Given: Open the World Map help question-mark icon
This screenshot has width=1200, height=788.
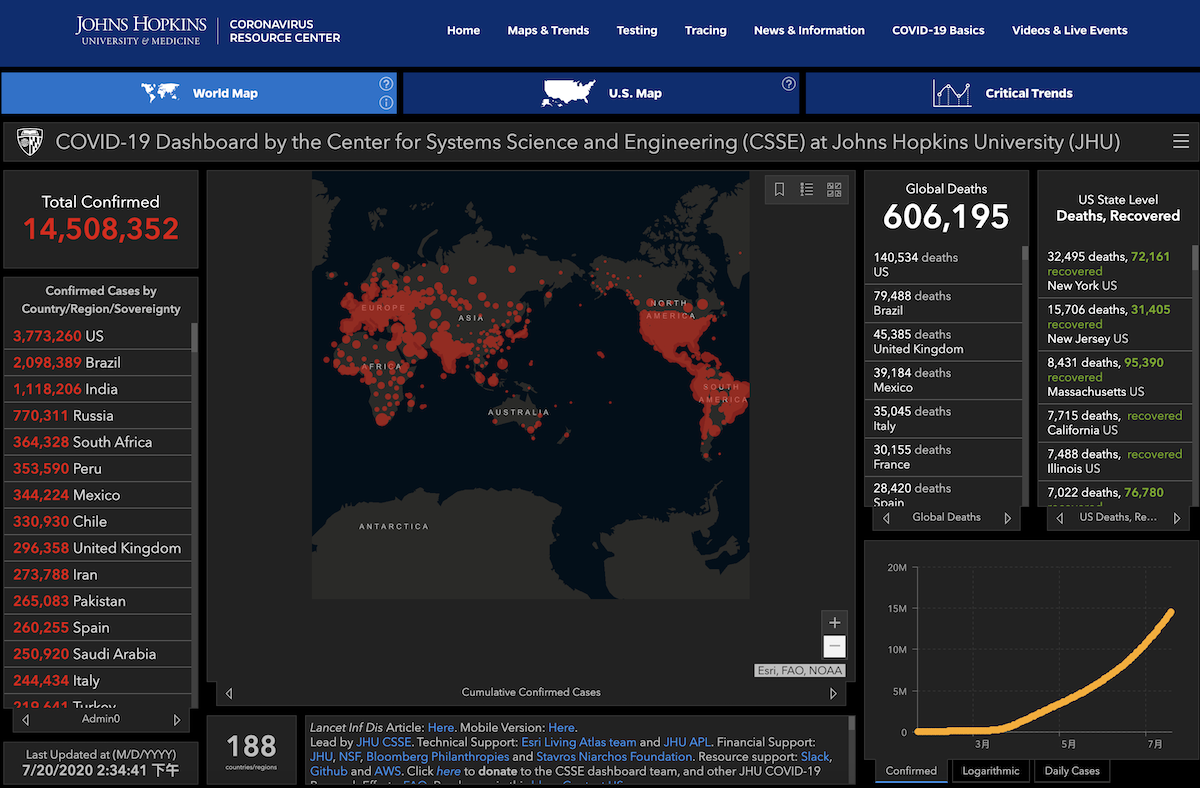Looking at the screenshot, I should coord(386,84).
